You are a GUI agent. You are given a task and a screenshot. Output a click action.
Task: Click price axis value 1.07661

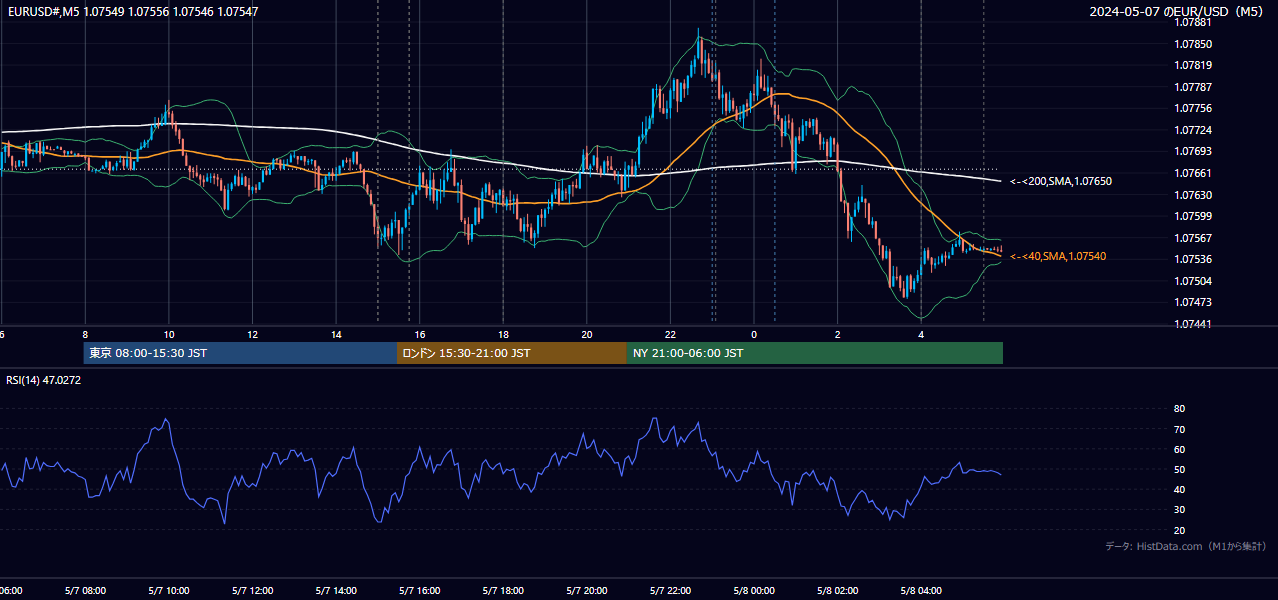coord(1194,173)
